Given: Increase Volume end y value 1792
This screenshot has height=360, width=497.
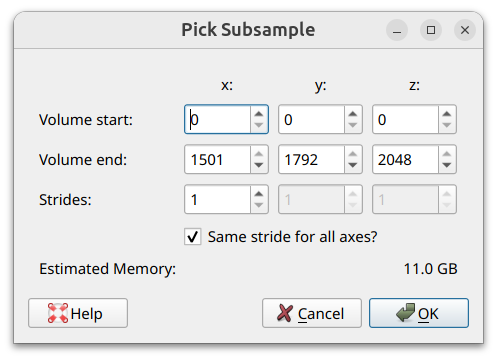Looking at the screenshot, I should pyautogui.click(x=353, y=154).
